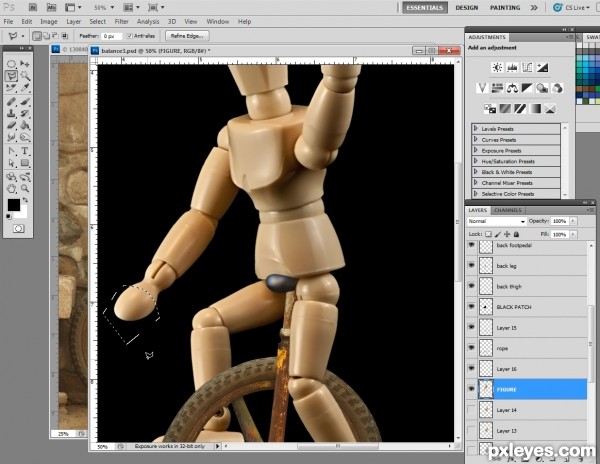Toggle lock transparent pixels
The width and height of the screenshot is (600, 464).
point(488,234)
